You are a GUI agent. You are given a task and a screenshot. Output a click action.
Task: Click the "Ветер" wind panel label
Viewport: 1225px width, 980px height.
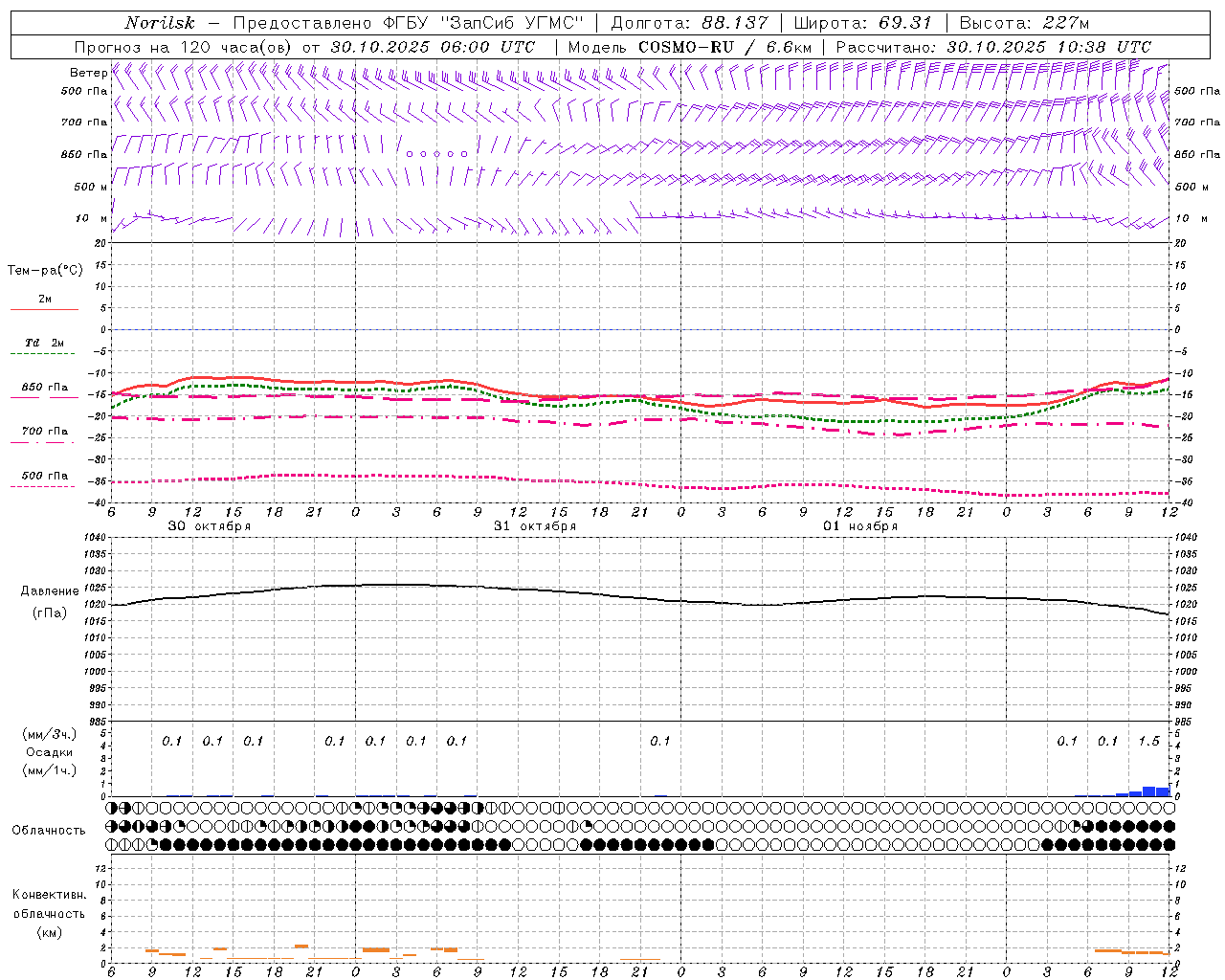88,73
